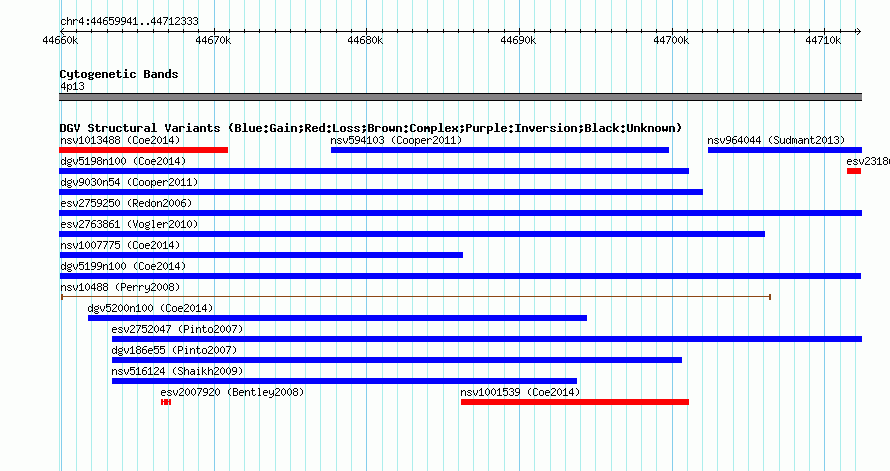The height and width of the screenshot is (471, 890).
Task: Click the dgv5200n100 blue bar
Action: pos(338,318)
